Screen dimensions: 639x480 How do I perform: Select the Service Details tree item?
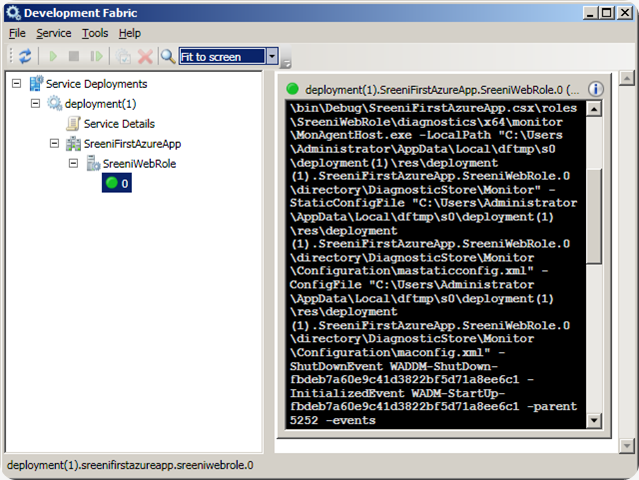[x=119, y=123]
